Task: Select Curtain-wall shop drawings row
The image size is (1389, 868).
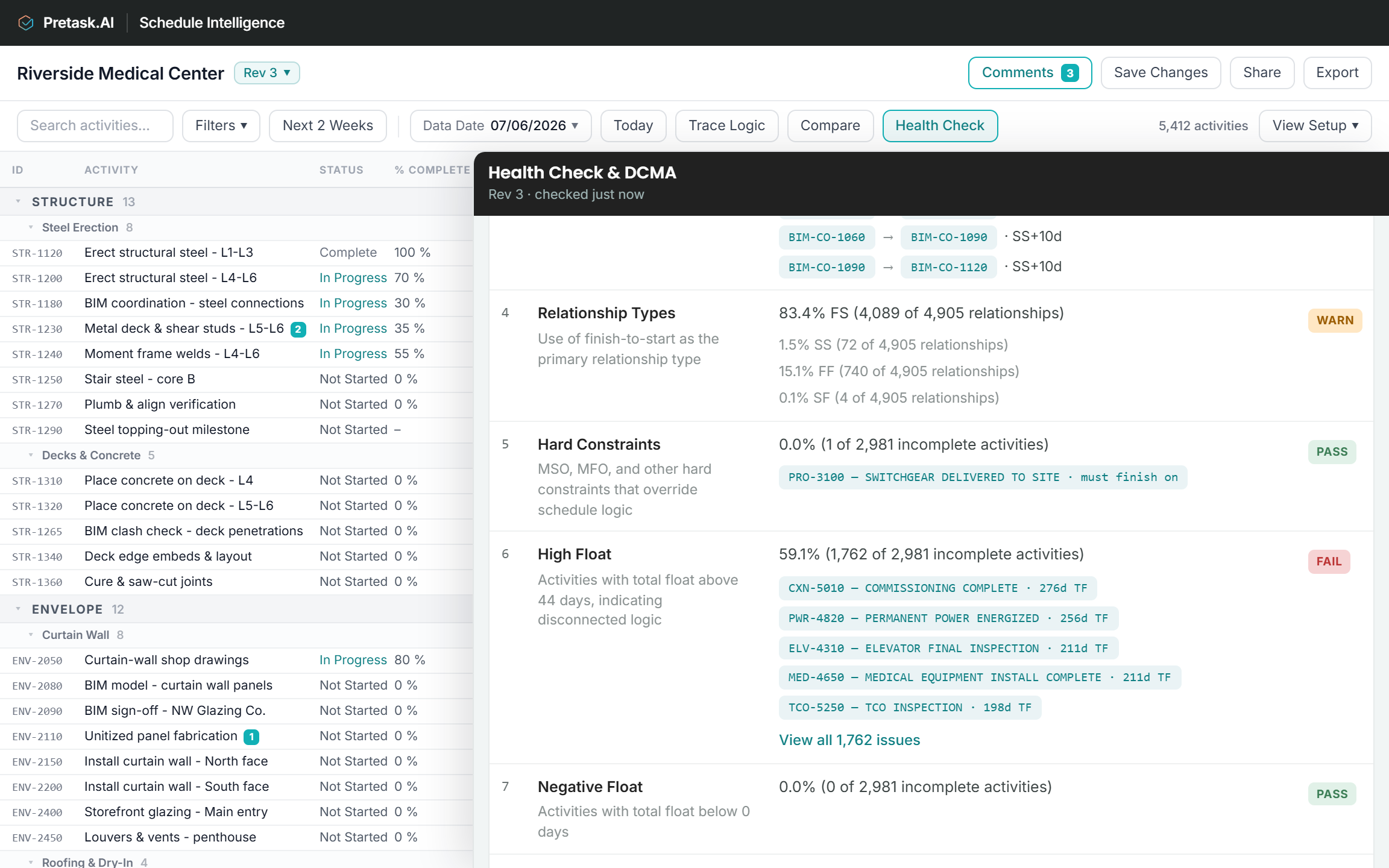Action: (236, 660)
